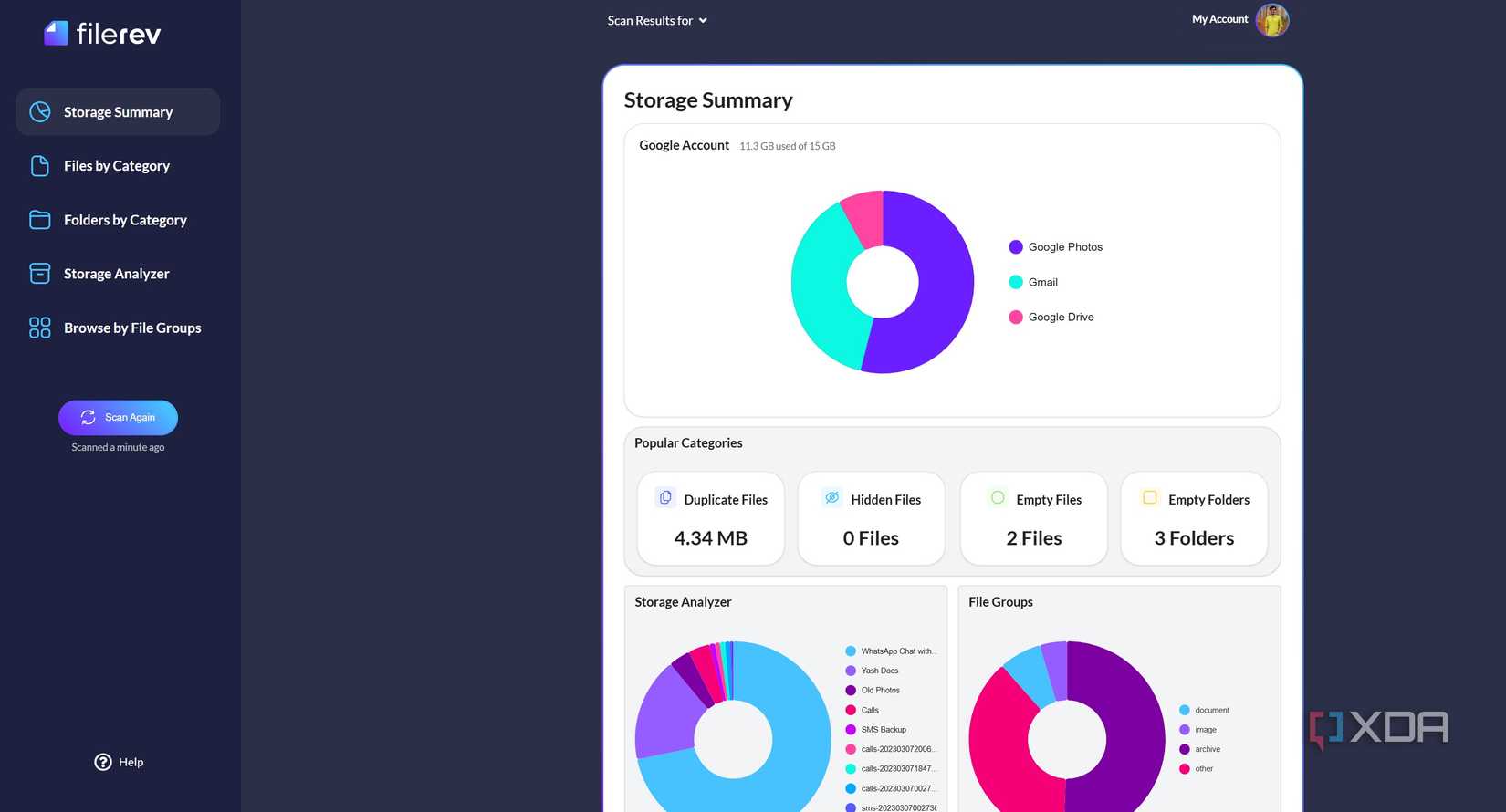1506x812 pixels.
Task: Open the Hidden Files 0 Files card
Action: pos(872,518)
